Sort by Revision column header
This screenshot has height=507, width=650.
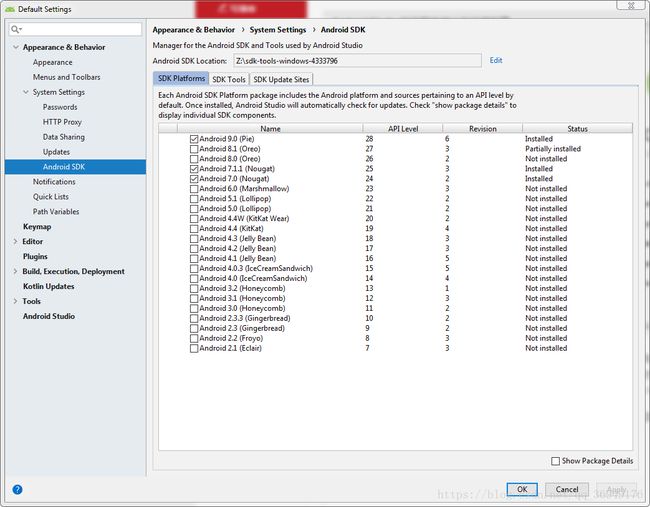(483, 129)
